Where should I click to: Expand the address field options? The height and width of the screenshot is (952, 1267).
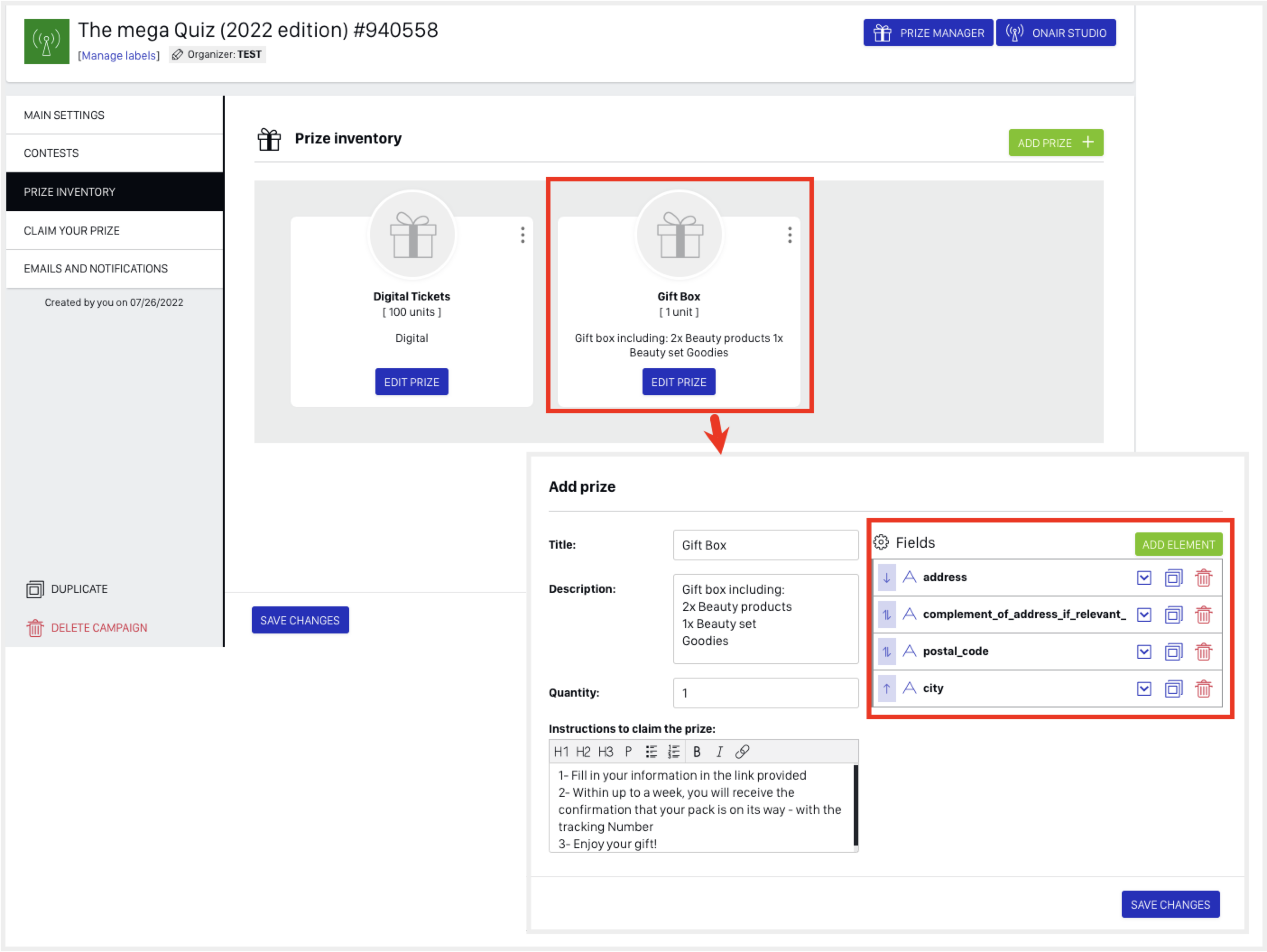coord(1144,578)
